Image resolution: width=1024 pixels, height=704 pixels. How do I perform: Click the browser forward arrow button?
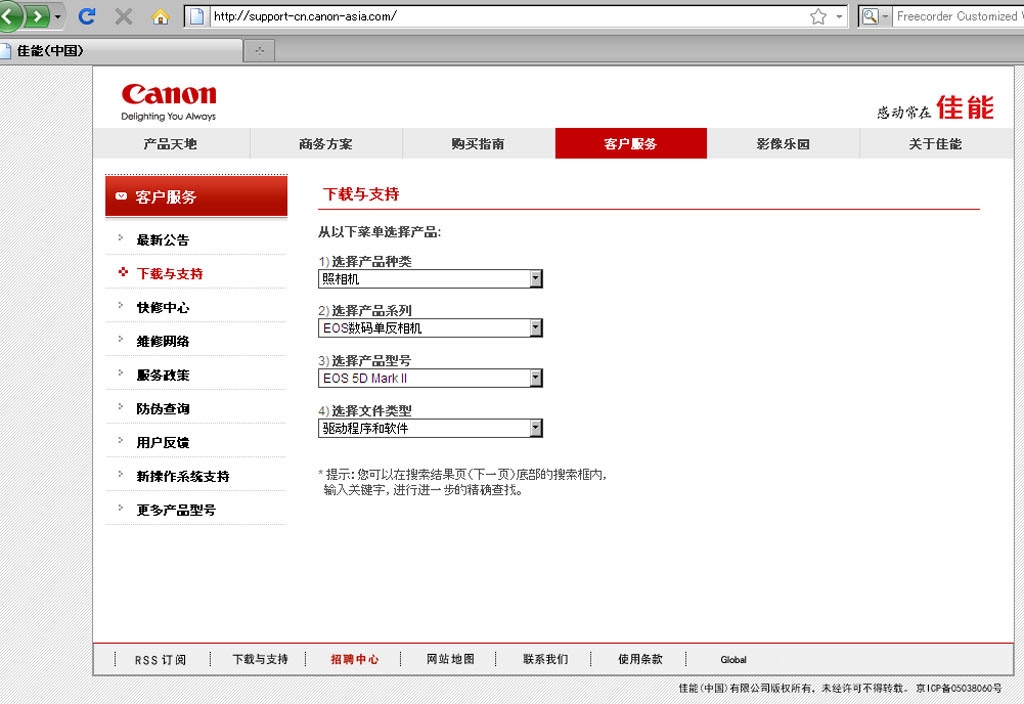click(38, 16)
